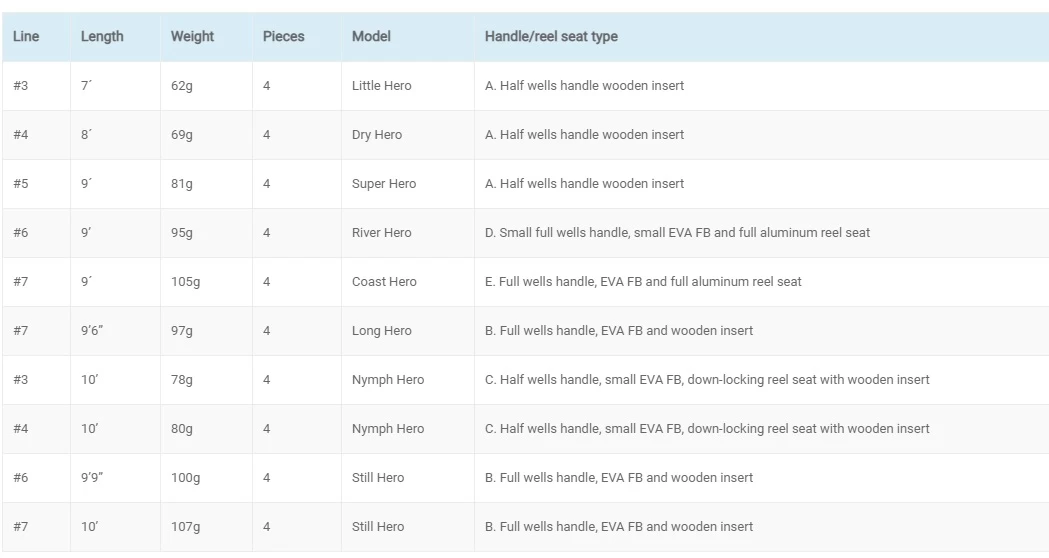Click the 9'9" length value
The width and height of the screenshot is (1049, 558).
(92, 478)
